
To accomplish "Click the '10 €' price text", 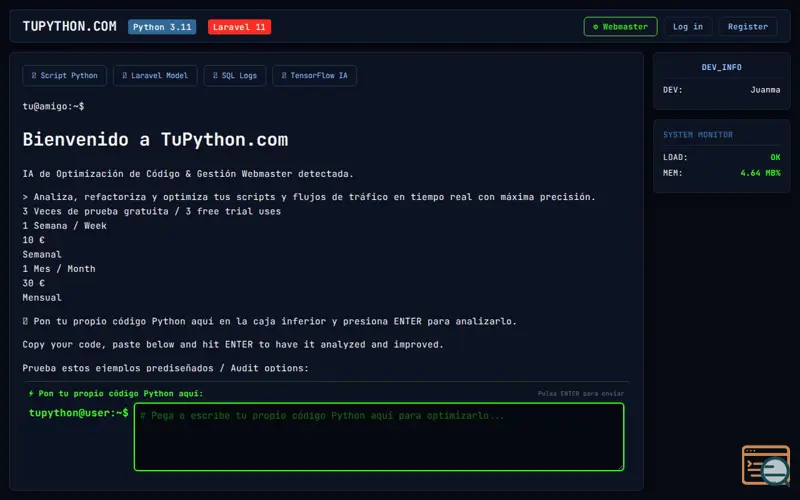I will point(33,240).
